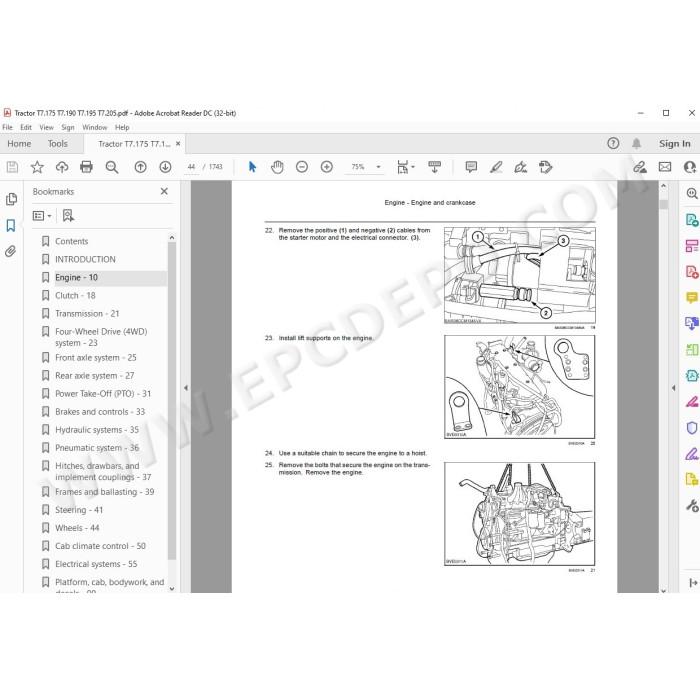Expand the right pane via bottom arrow
Viewport: 700px width, 700px height.
693,583
